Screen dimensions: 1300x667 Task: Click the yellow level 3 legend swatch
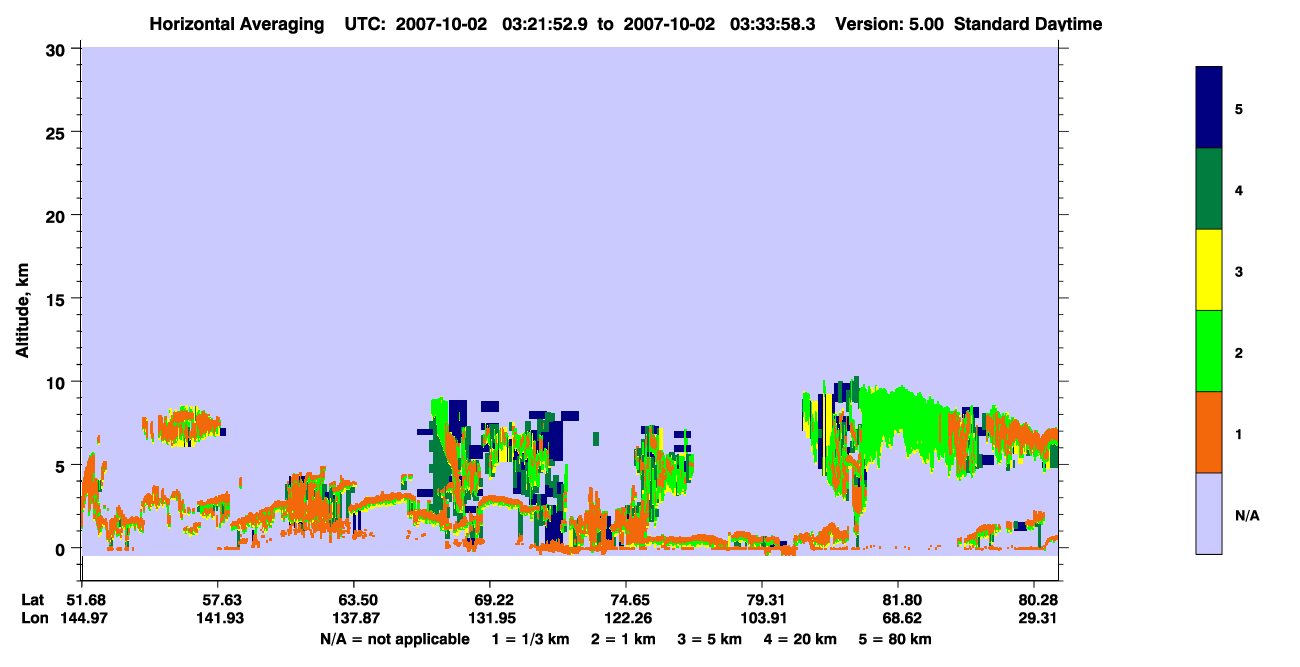pos(1209,270)
